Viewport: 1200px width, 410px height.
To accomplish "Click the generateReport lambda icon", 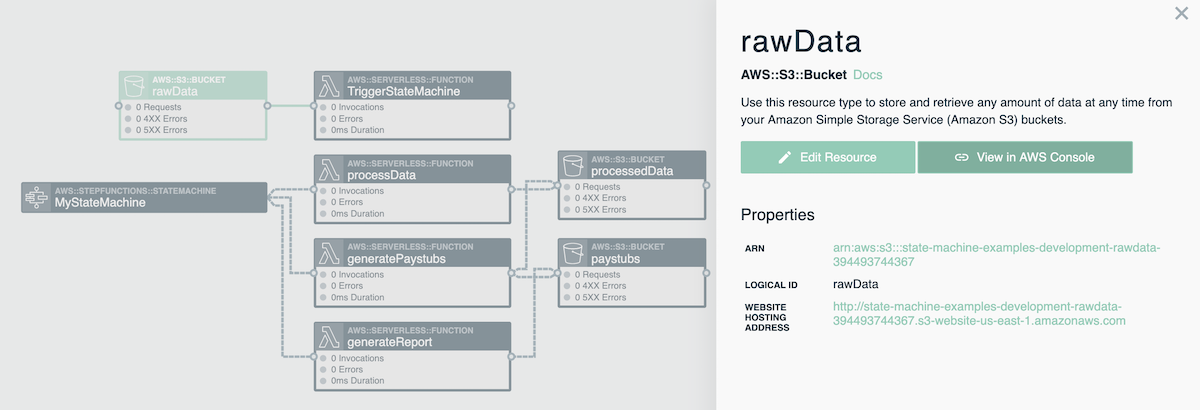I will point(329,336).
